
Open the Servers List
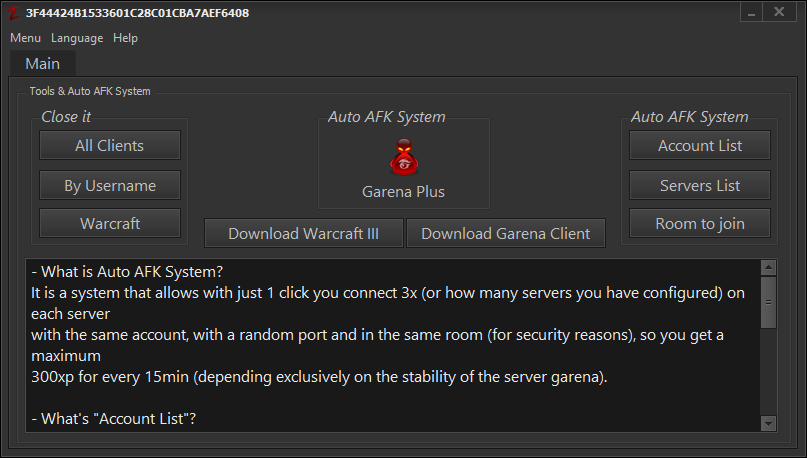(x=699, y=185)
